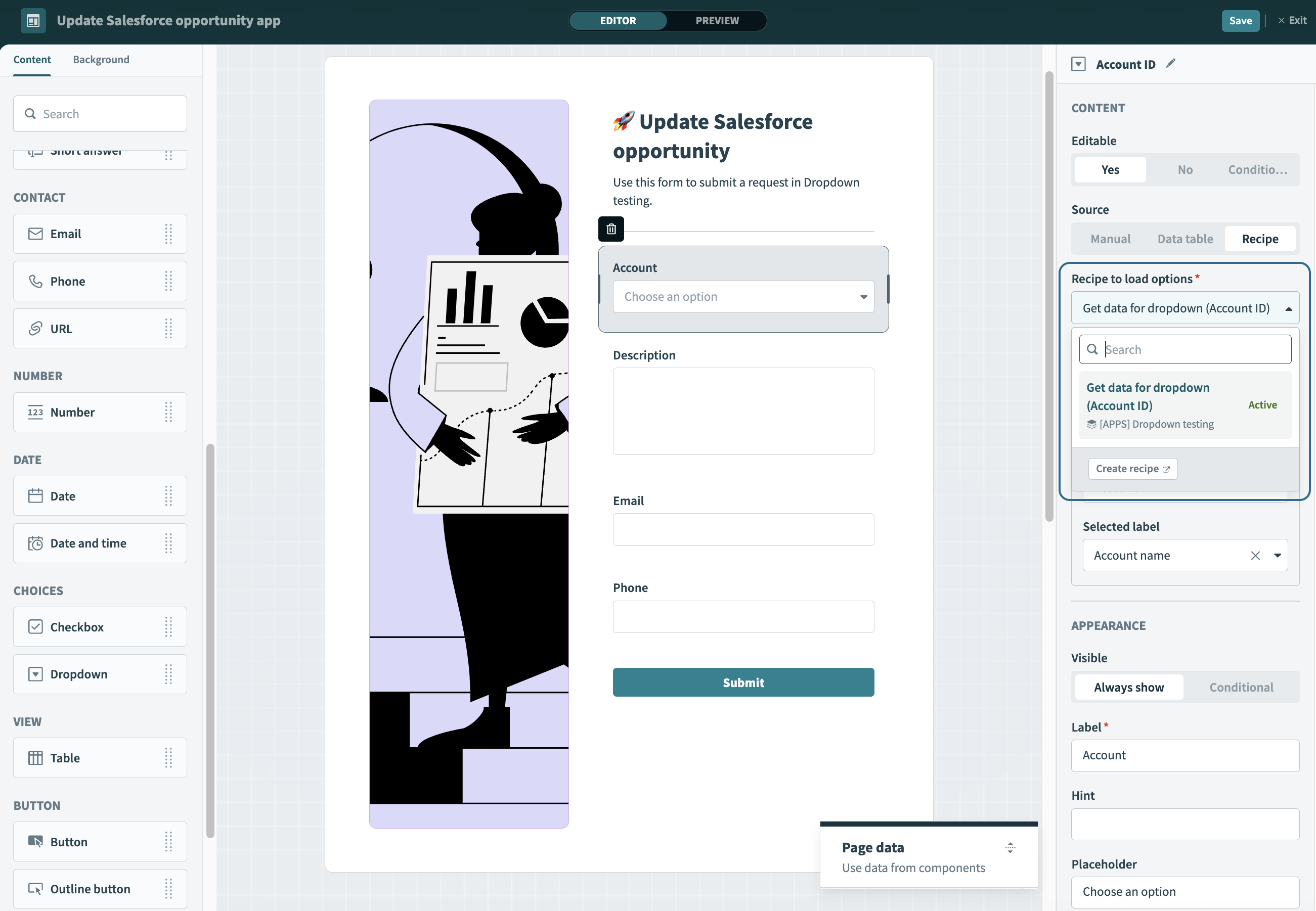The image size is (1316, 911).
Task: Switch visibility to Conditional
Action: (1242, 687)
